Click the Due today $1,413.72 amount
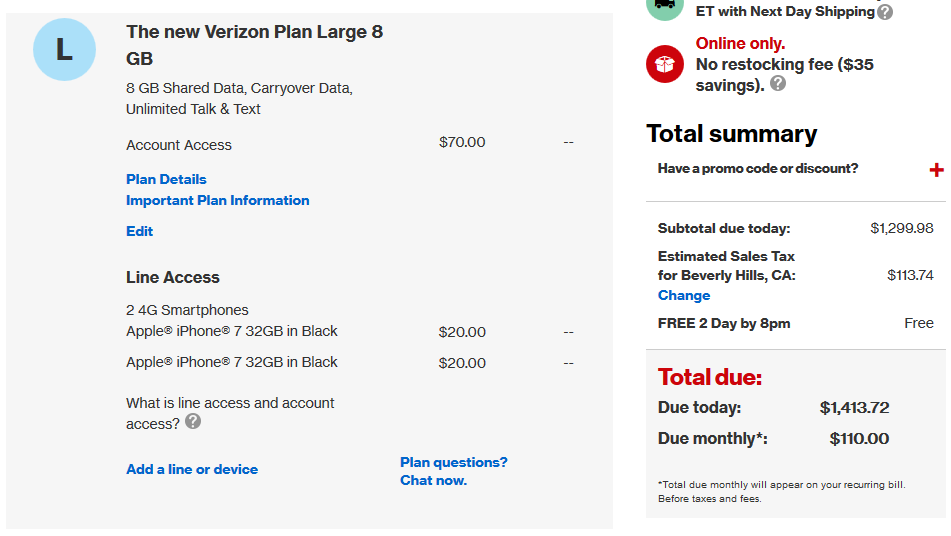 click(855, 407)
